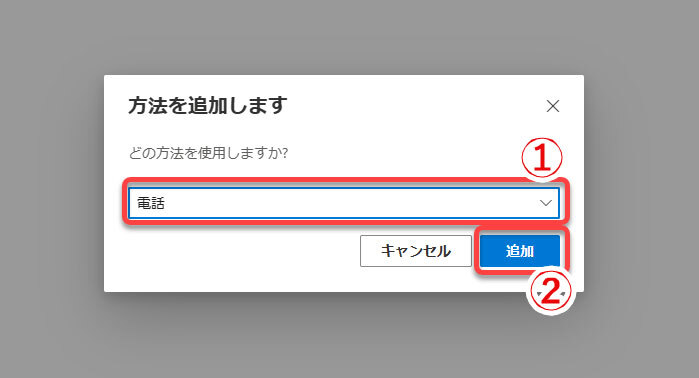Open the 電話 method combo box
699x378 pixels.
coord(344,203)
